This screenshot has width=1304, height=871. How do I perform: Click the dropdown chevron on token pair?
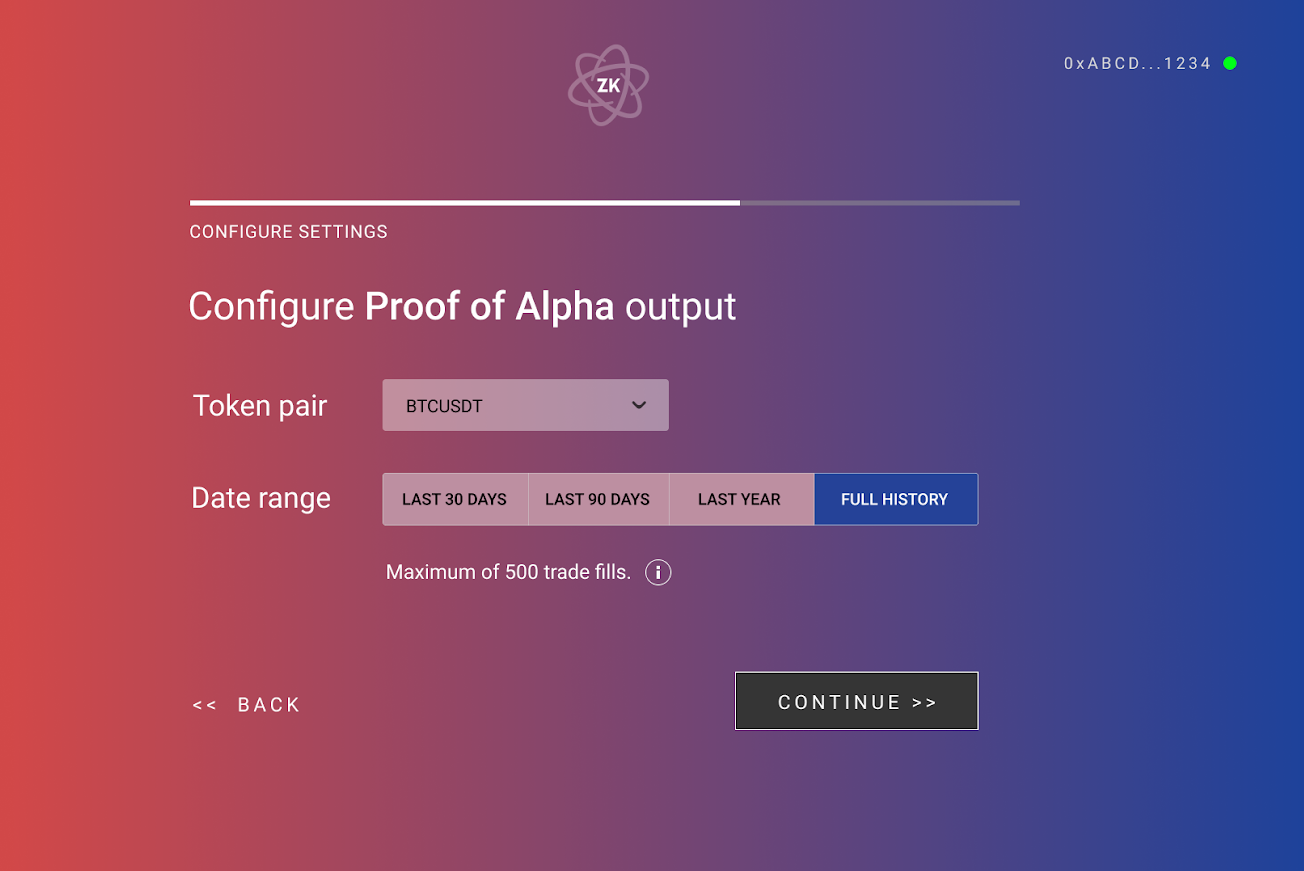point(639,405)
